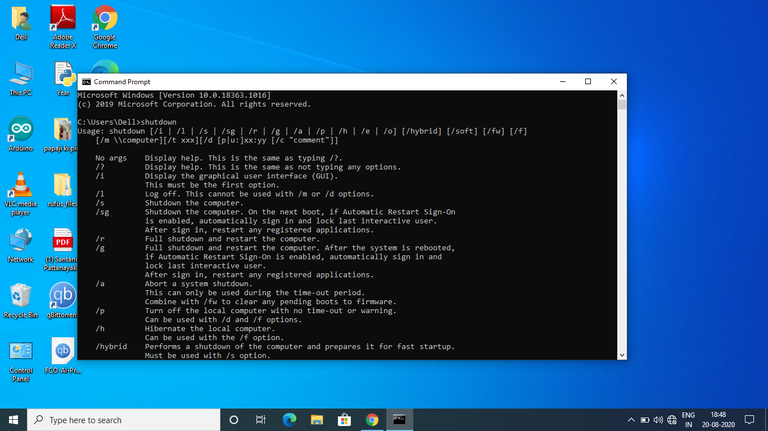The image size is (768, 431).
Task: Select the rufus_files folder on desktop
Action: click(x=62, y=190)
